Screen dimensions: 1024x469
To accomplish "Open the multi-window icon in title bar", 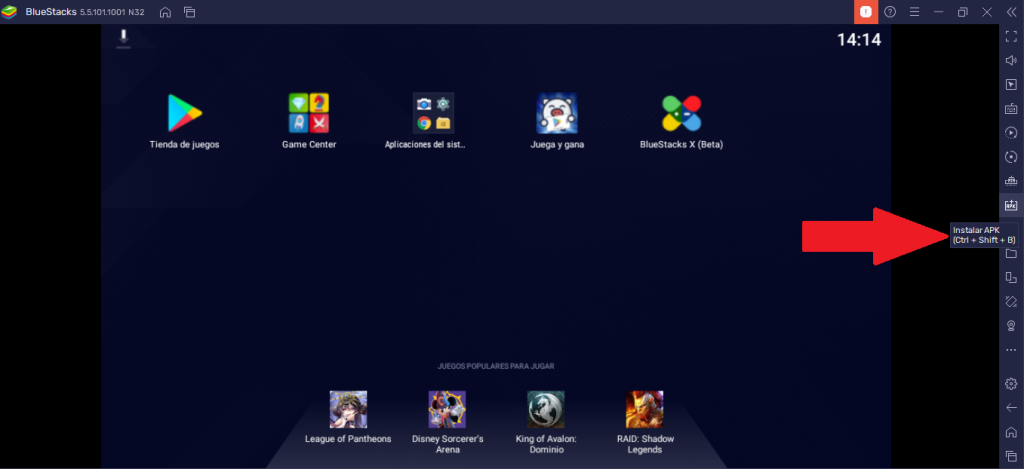I will (189, 12).
